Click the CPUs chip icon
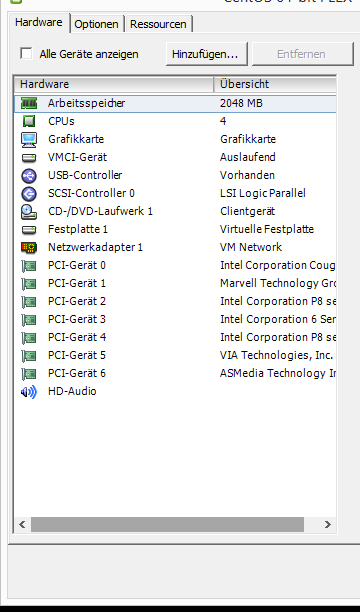Viewport: 360px width, 612px height. pos(29,121)
